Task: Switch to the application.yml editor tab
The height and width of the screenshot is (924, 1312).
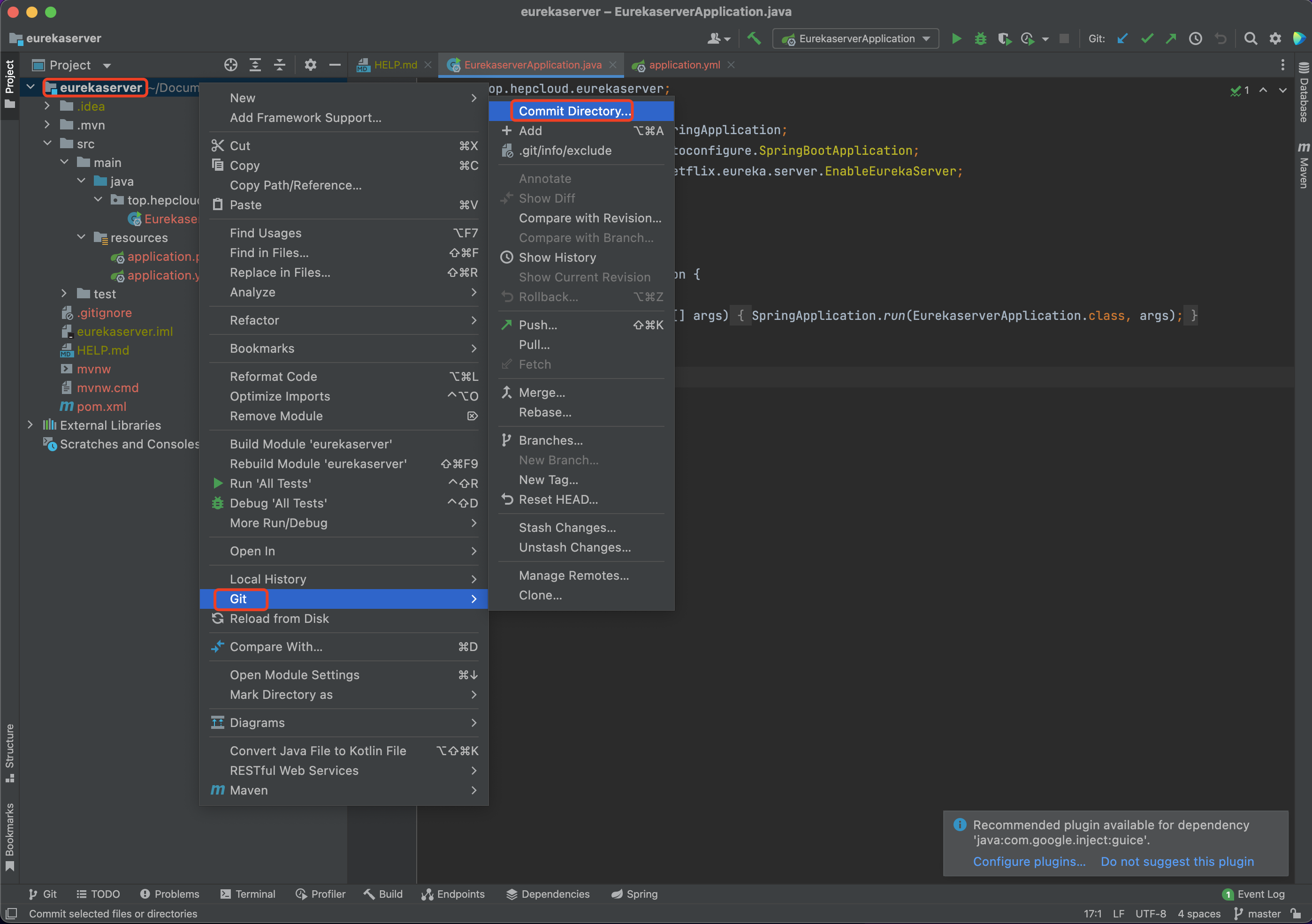Action: tap(683, 65)
